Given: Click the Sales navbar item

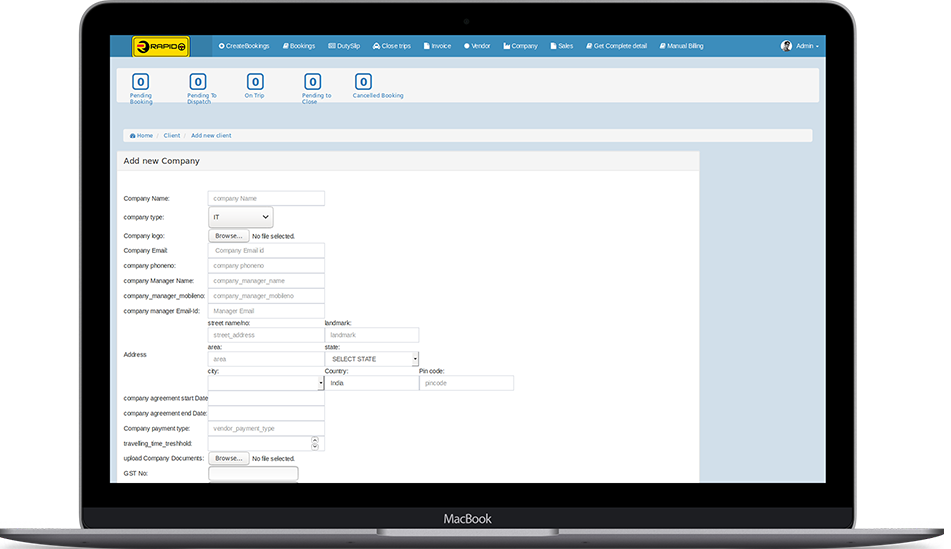Looking at the screenshot, I should (562, 46).
